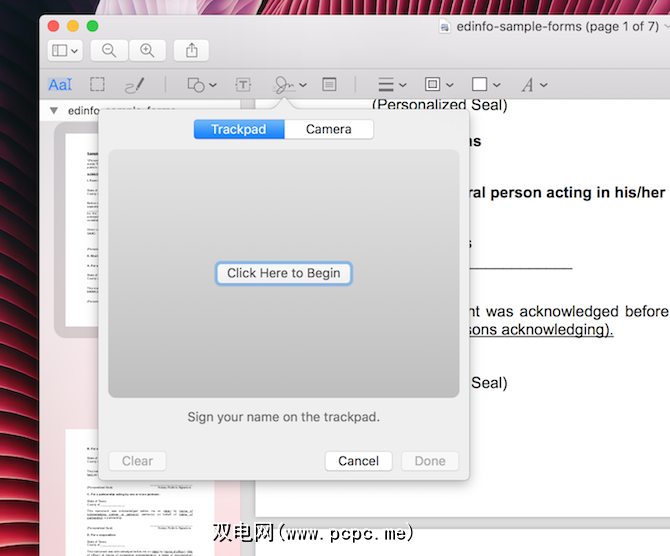The height and width of the screenshot is (556, 670).
Task: Collapse the edinfo-sample-forms disclosure triangle
Action: (x=54, y=111)
